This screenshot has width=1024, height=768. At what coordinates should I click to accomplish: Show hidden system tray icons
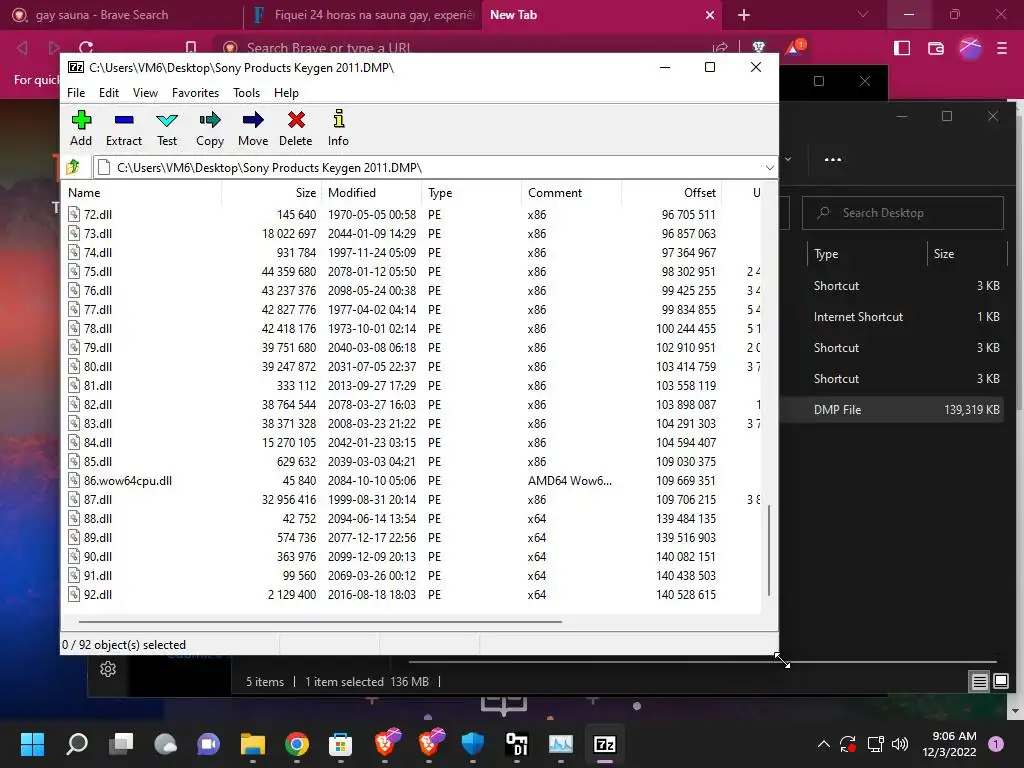(824, 744)
